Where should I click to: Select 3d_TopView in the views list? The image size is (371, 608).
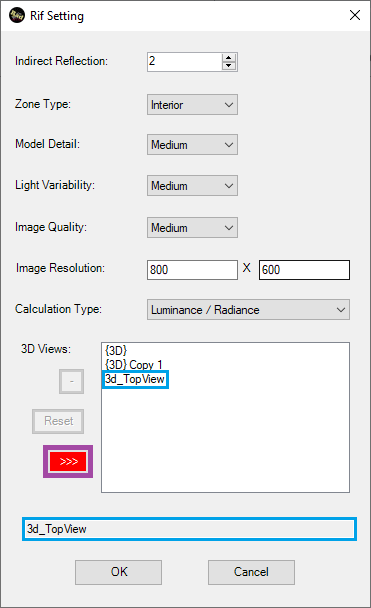(x=135, y=379)
